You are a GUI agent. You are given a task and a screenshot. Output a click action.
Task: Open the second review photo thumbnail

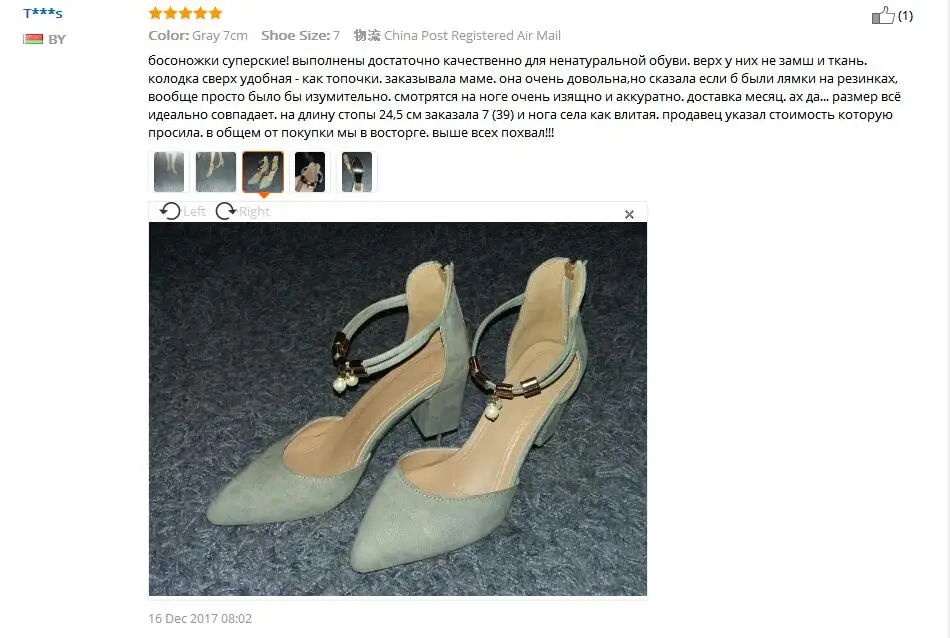[x=216, y=172]
